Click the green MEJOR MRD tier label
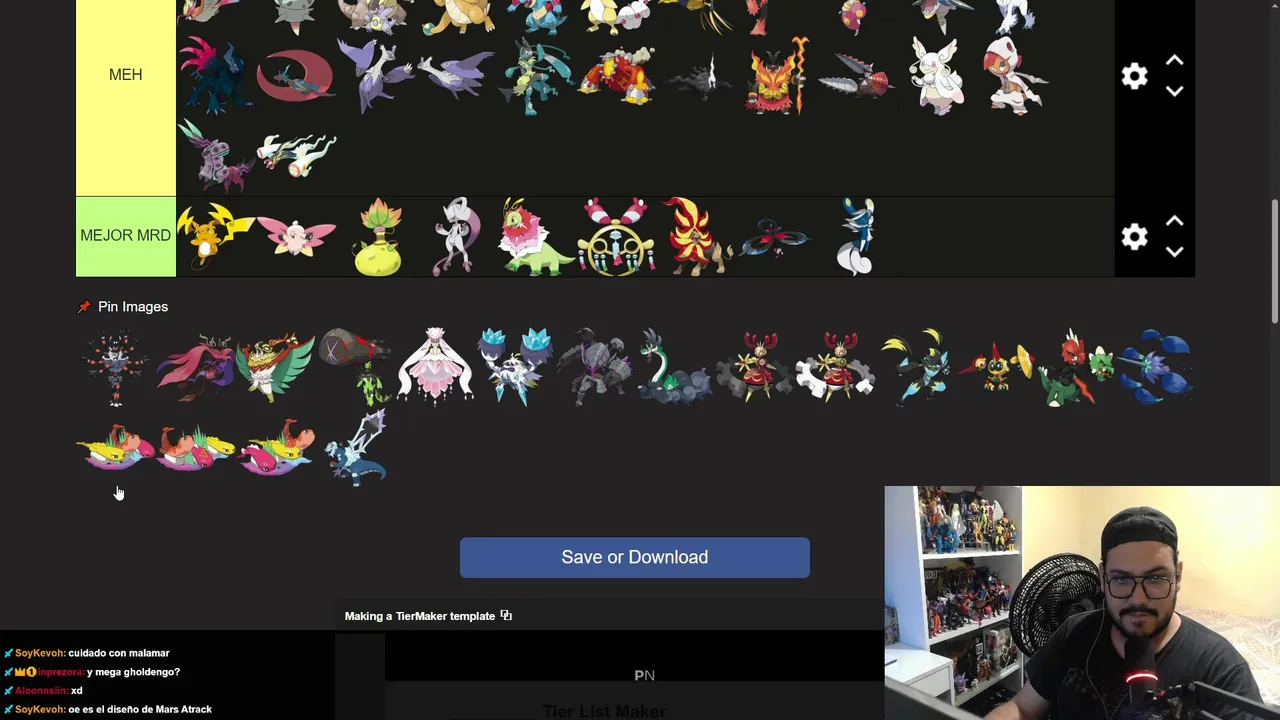This screenshot has height=720, width=1280. tap(126, 236)
